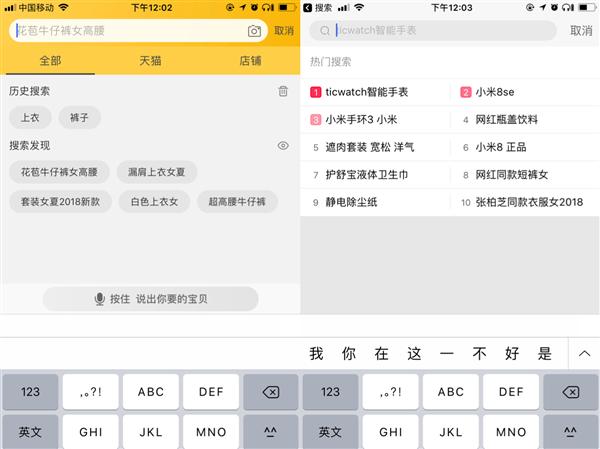
Task: Tap the camera icon in search bar
Action: tap(254, 31)
